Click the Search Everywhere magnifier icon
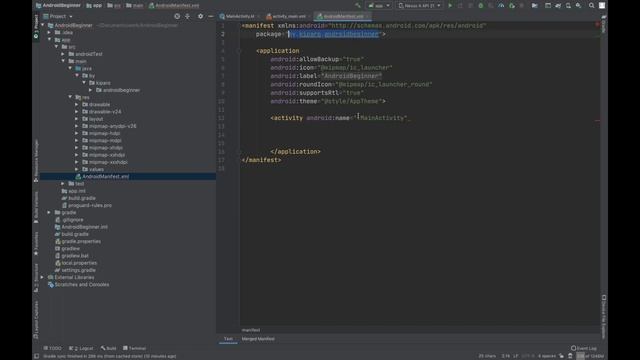 tap(591, 6)
